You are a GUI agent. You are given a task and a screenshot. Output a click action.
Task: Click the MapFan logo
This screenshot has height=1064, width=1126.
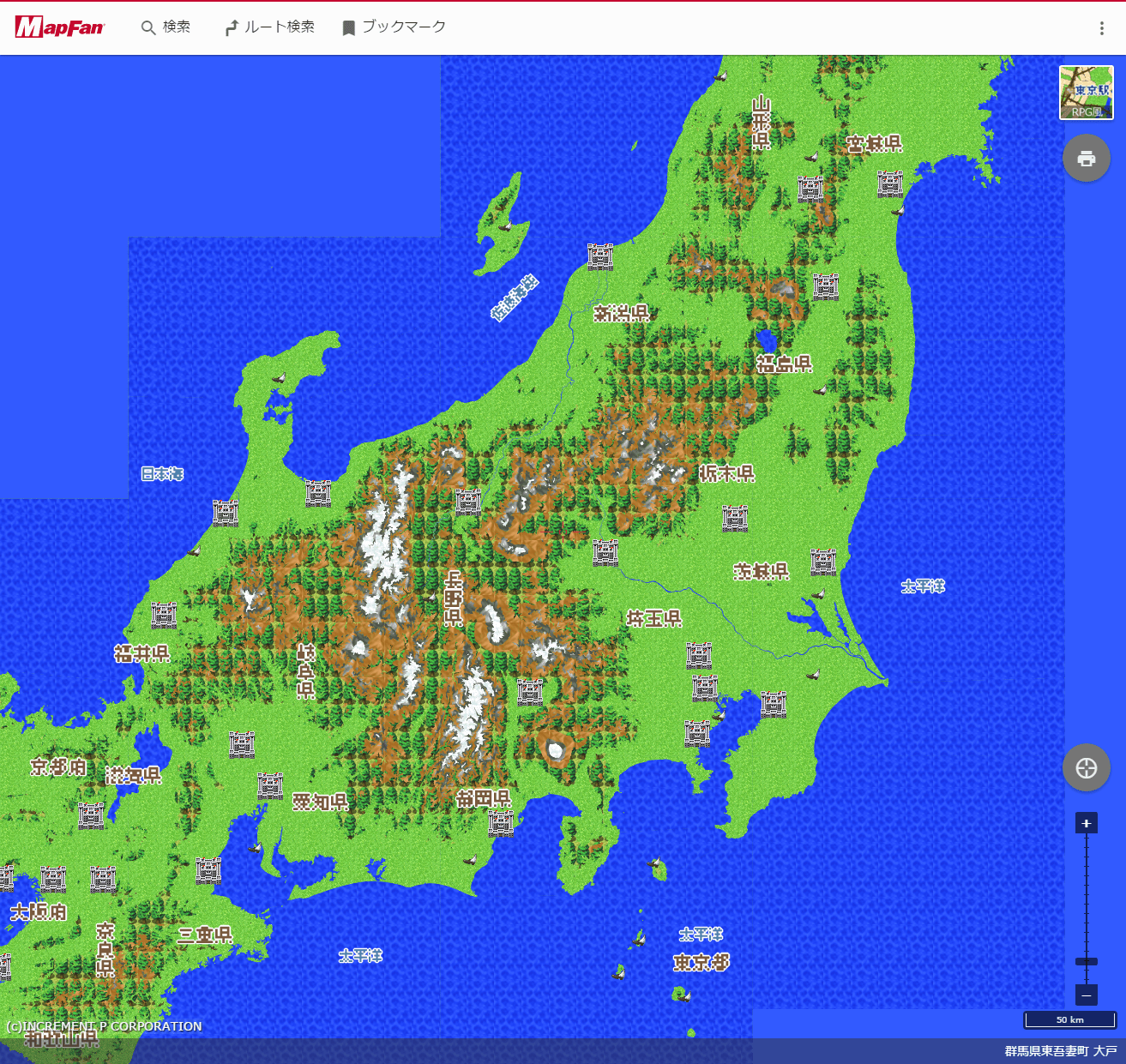pos(60,27)
